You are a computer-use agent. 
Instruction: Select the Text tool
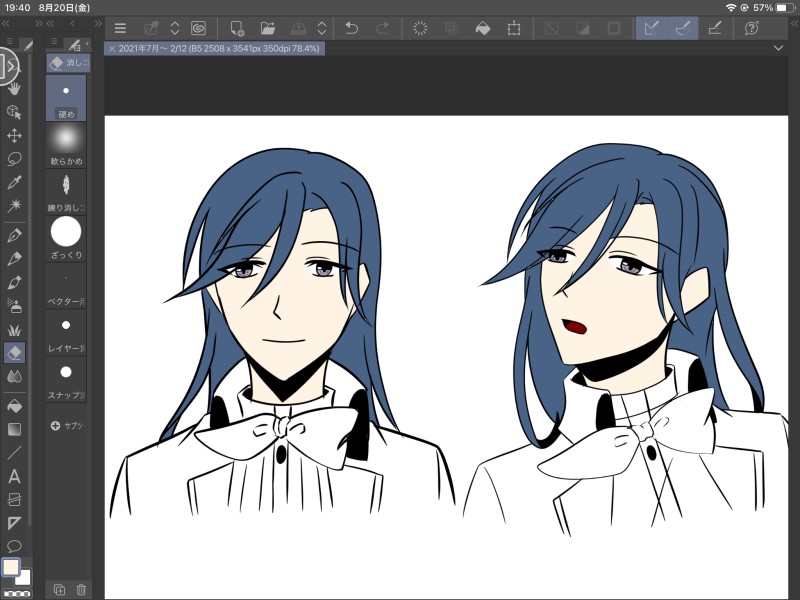14,477
